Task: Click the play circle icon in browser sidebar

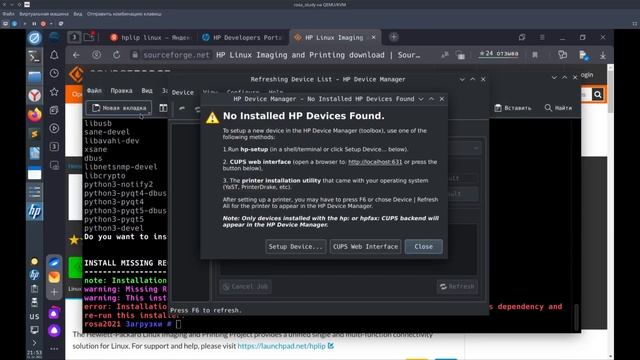Action: pyautogui.click(x=54, y=128)
